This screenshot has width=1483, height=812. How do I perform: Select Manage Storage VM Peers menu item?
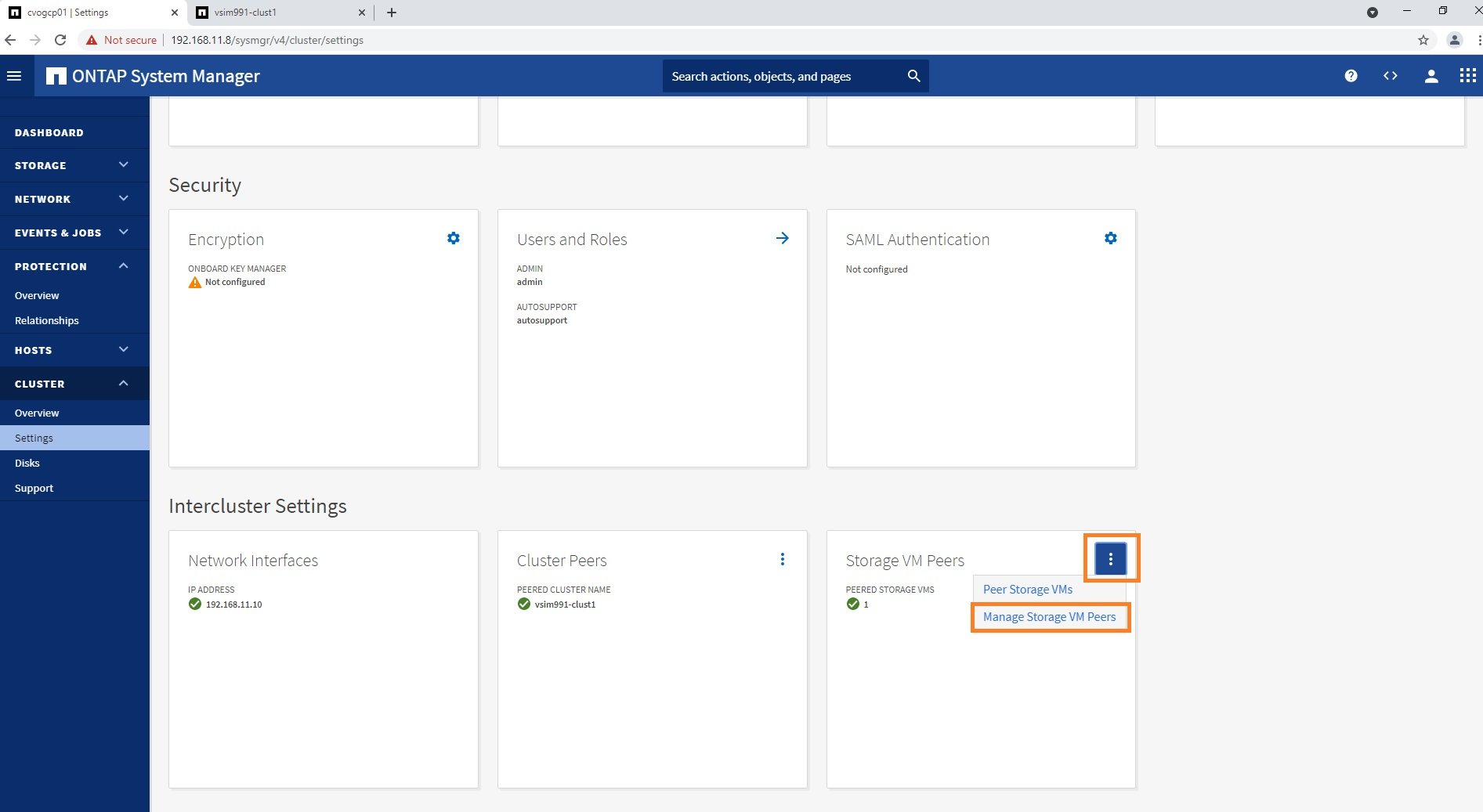pos(1049,617)
